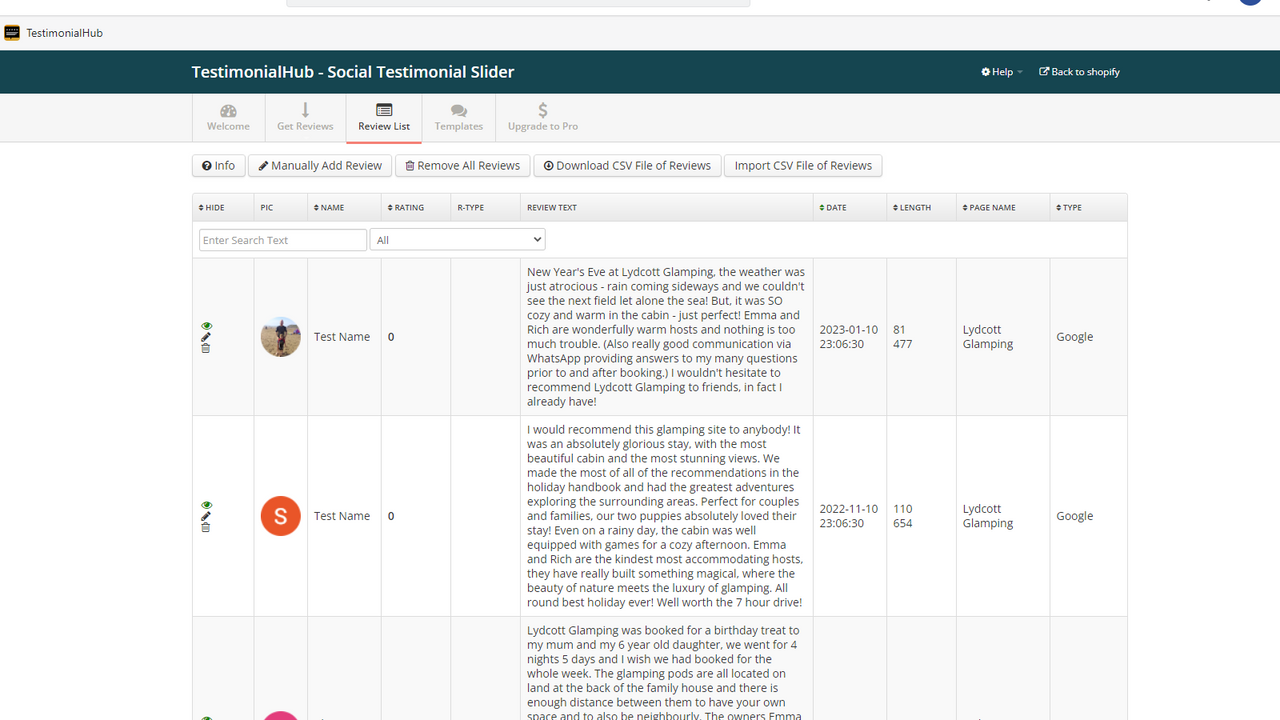The height and width of the screenshot is (720, 1280).
Task: Click the Manually Add Review button
Action: pyautogui.click(x=320, y=166)
